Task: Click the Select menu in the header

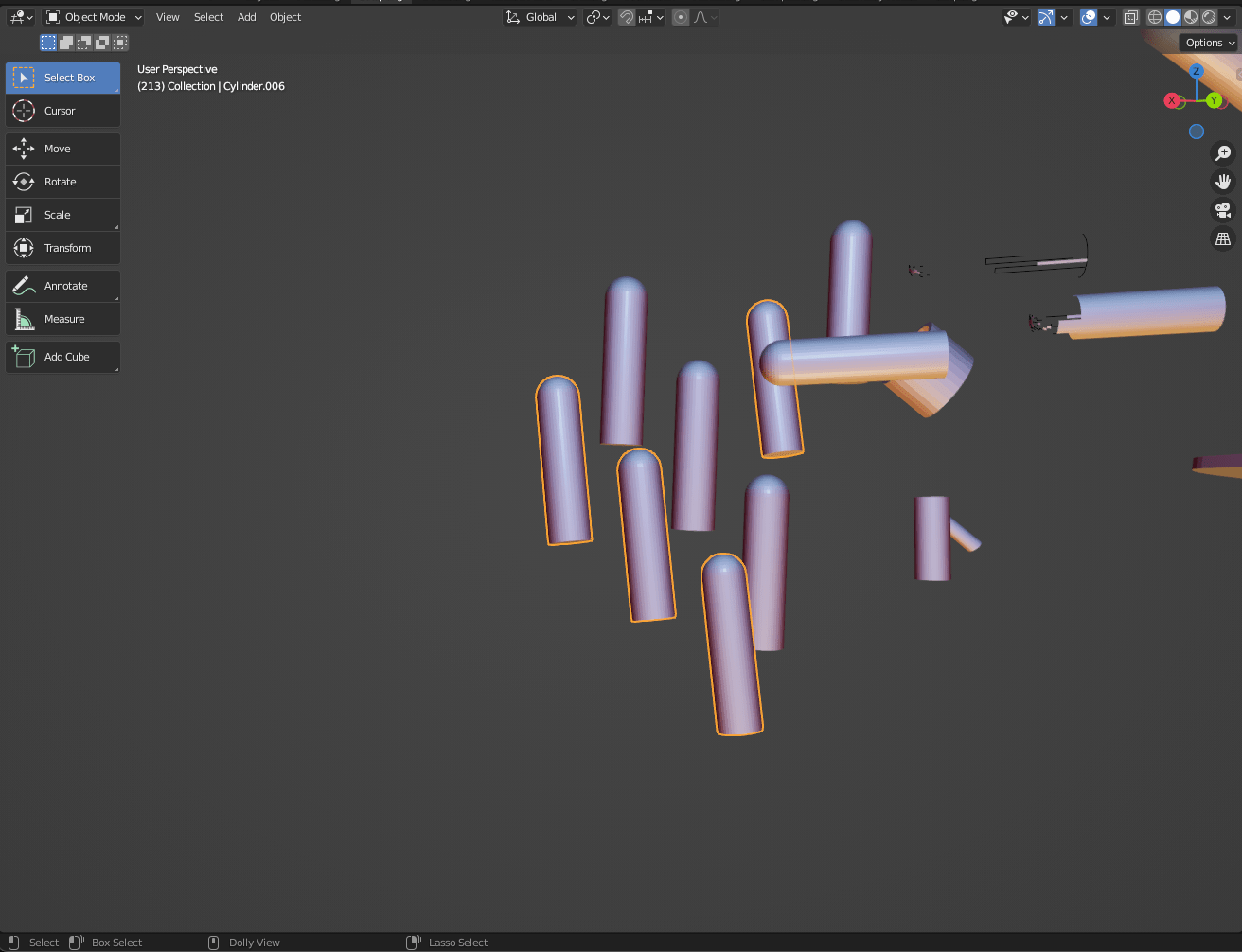Action: [x=208, y=16]
